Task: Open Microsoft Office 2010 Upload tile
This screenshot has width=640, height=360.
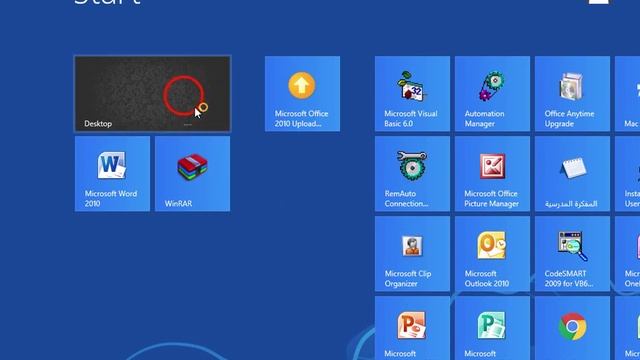Action: coord(302,94)
